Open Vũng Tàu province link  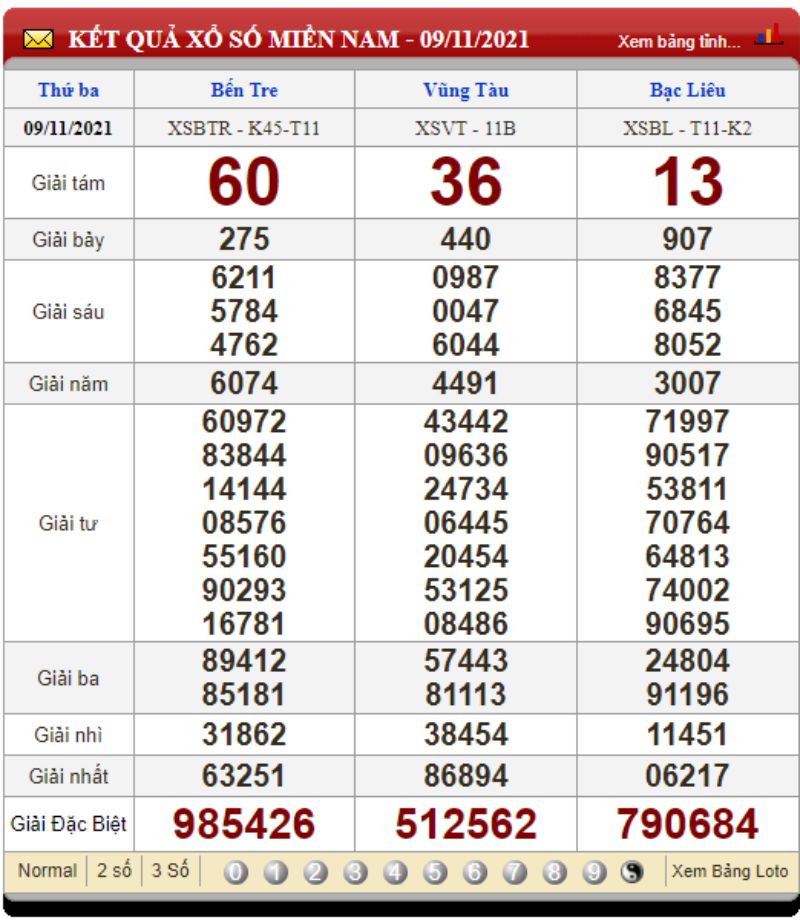coord(466,90)
